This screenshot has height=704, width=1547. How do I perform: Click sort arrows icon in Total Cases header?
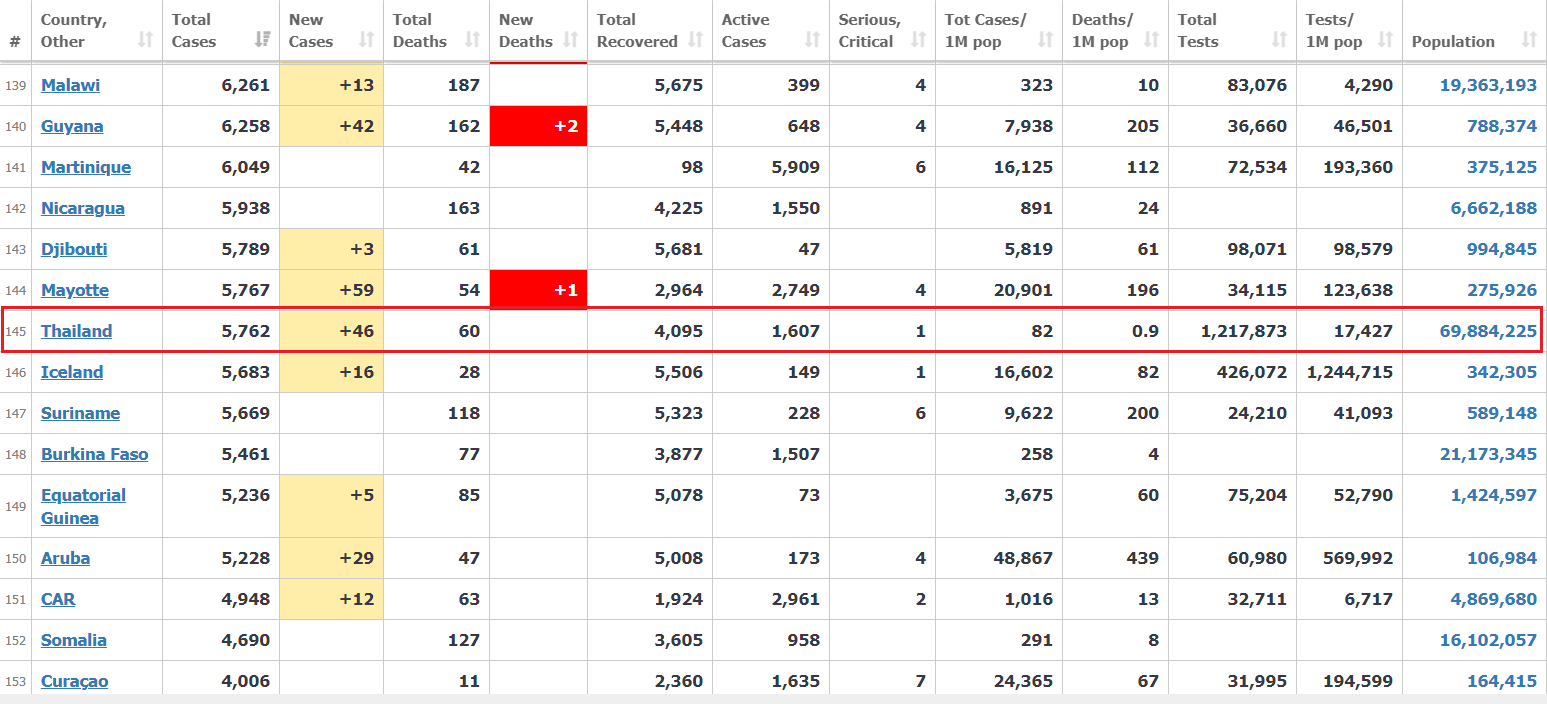click(x=263, y=40)
